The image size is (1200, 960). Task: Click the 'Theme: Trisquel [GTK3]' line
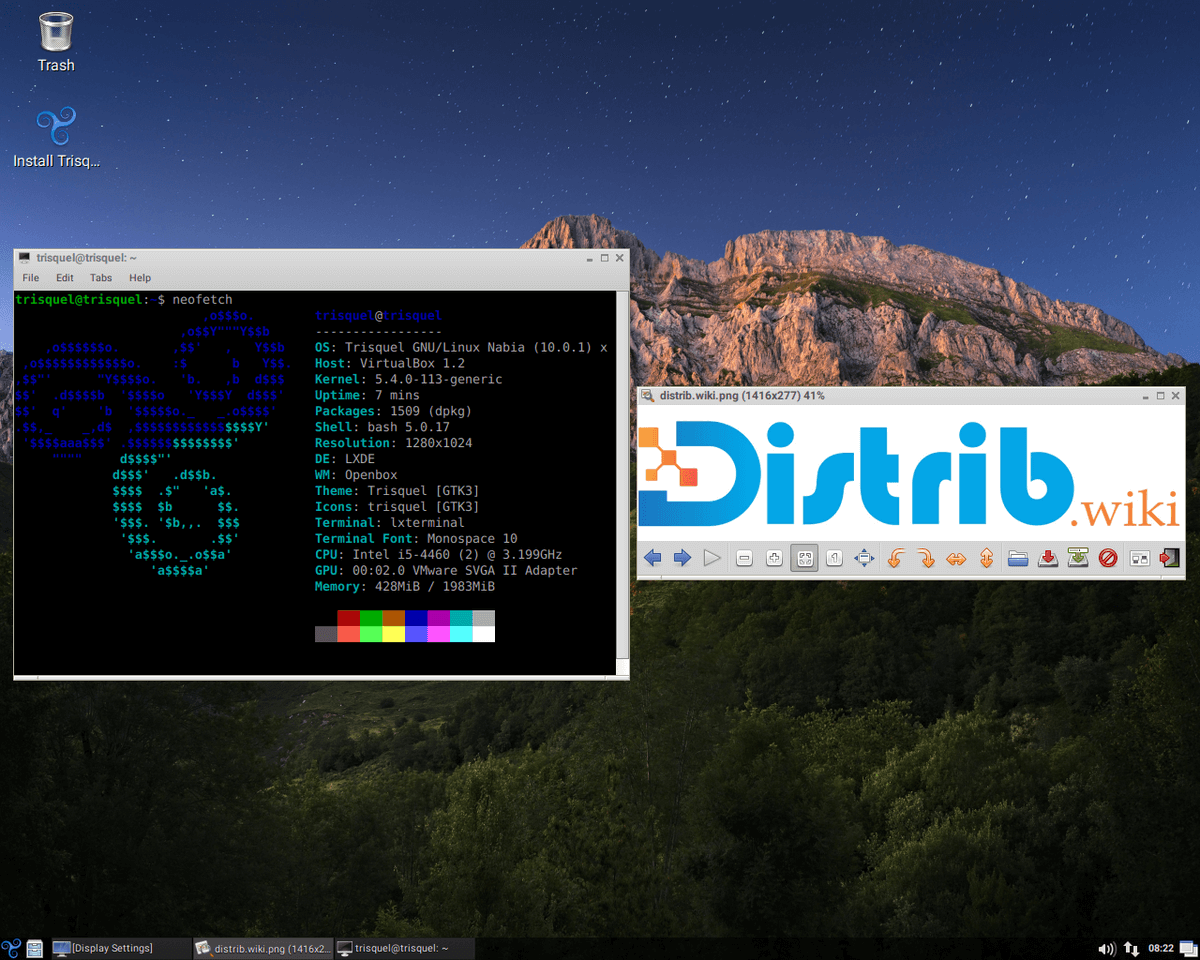click(x=397, y=491)
